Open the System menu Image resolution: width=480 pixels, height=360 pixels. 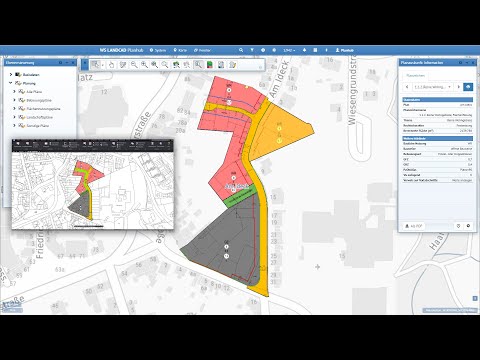pyautogui.click(x=158, y=50)
